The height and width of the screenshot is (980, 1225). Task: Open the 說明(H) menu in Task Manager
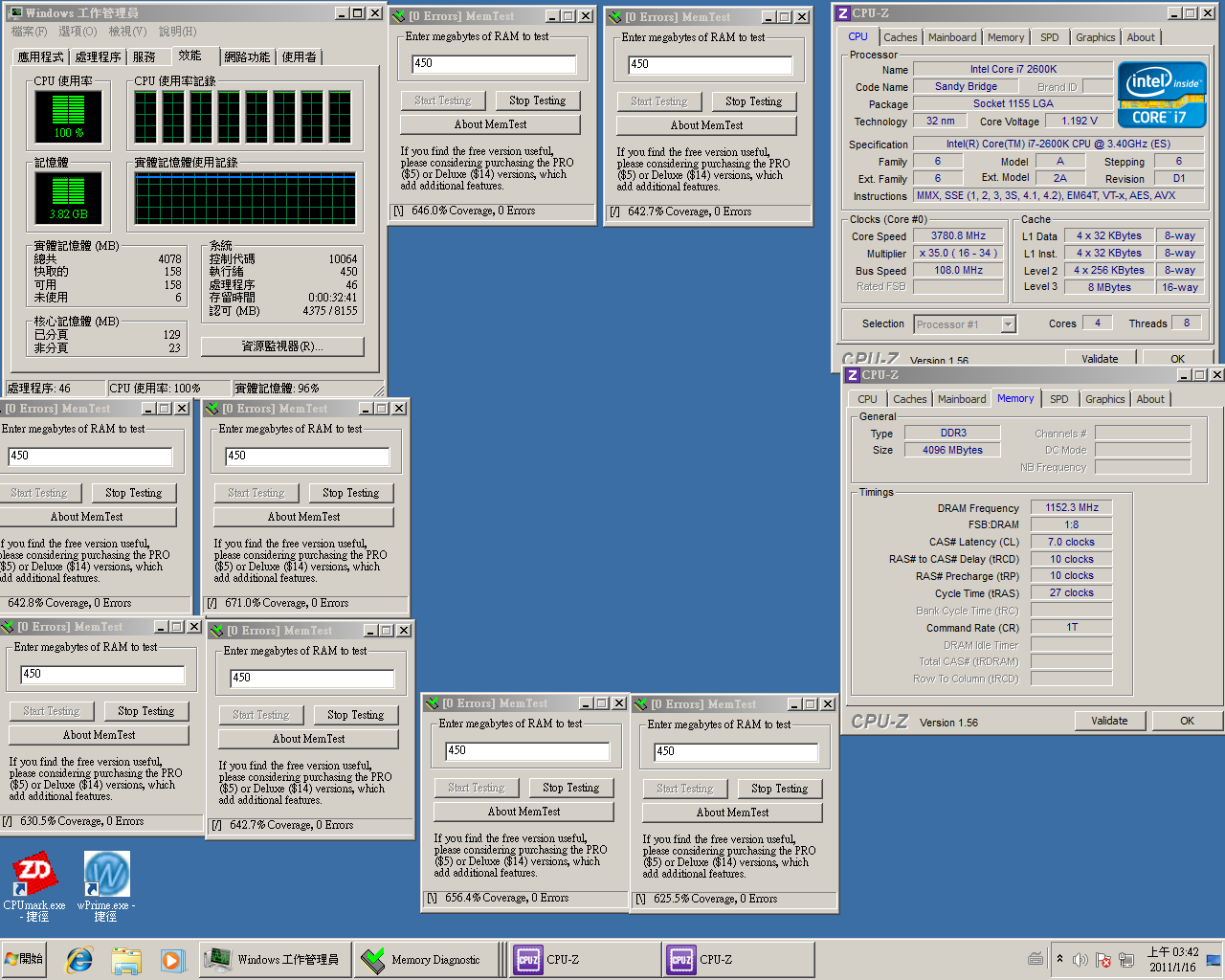click(177, 32)
